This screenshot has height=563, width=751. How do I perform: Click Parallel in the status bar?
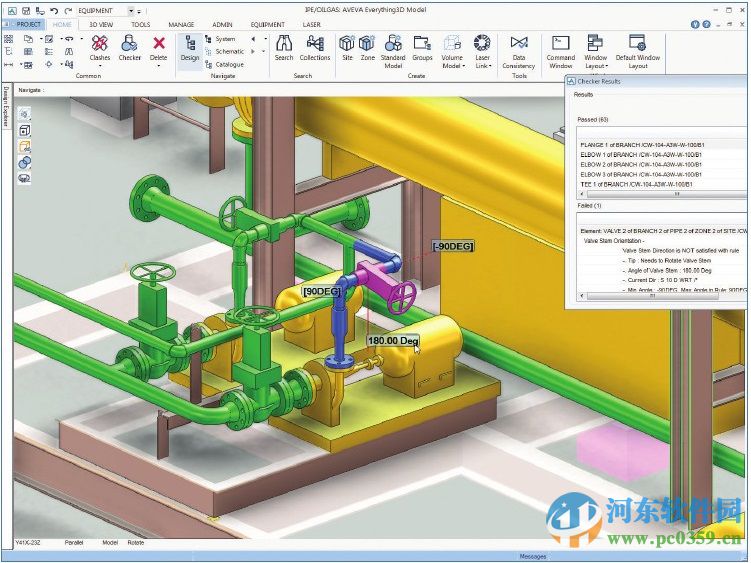pos(74,543)
